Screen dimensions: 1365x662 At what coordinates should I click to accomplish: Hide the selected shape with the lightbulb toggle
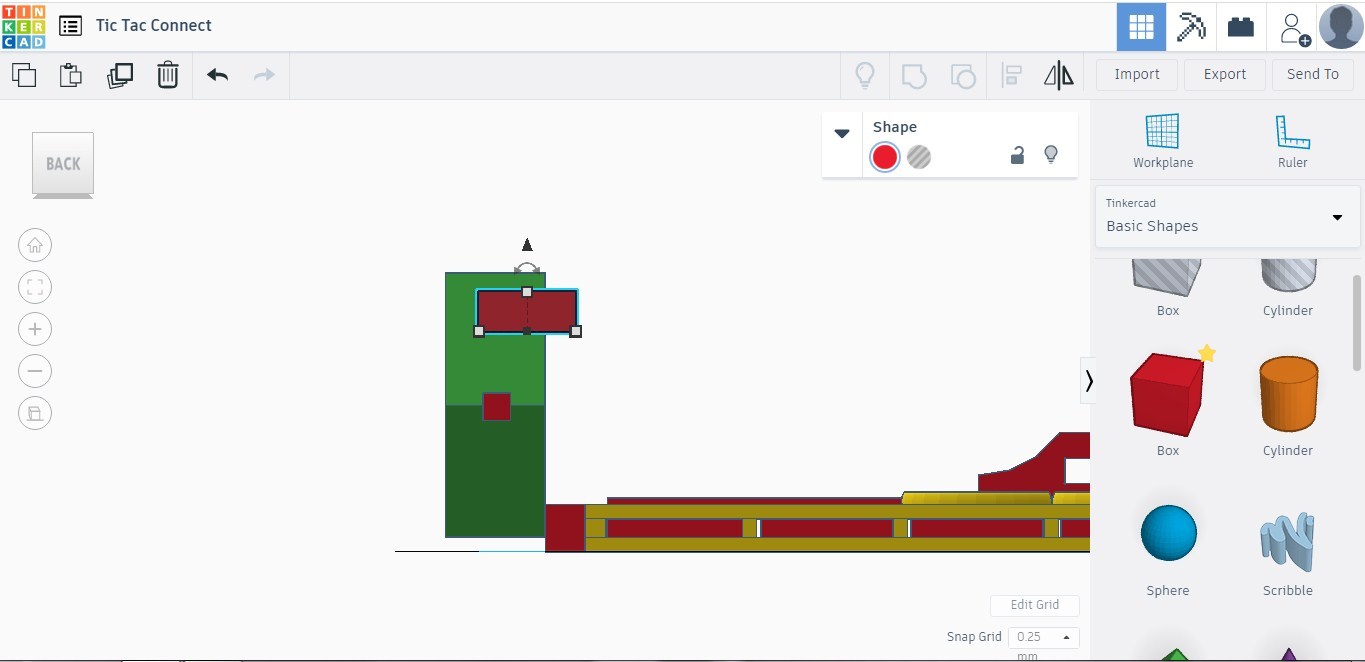(1051, 154)
